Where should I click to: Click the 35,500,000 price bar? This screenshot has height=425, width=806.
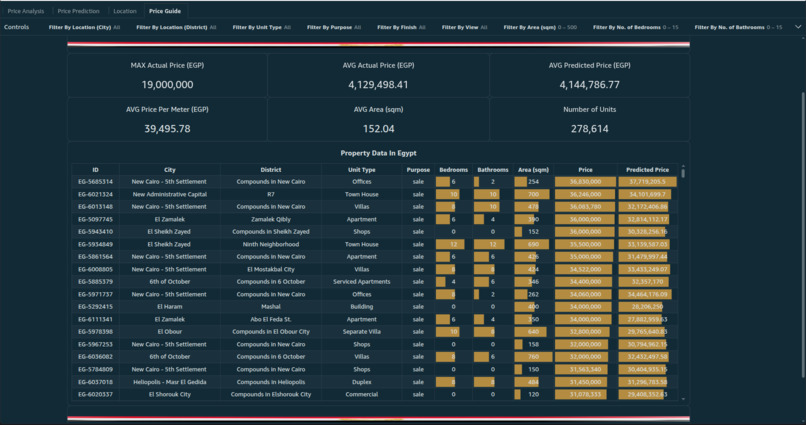[584, 244]
